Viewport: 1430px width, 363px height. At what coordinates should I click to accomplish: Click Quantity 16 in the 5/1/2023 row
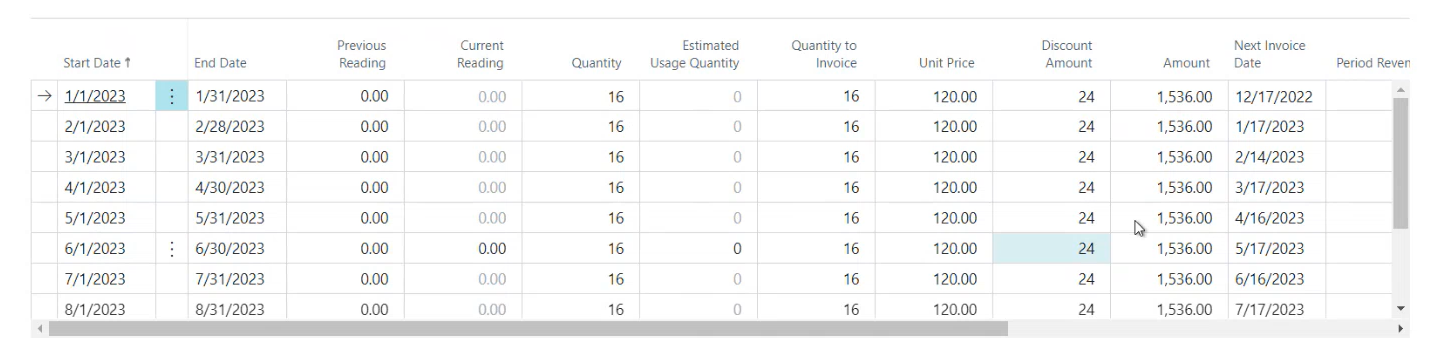pyautogui.click(x=581, y=218)
